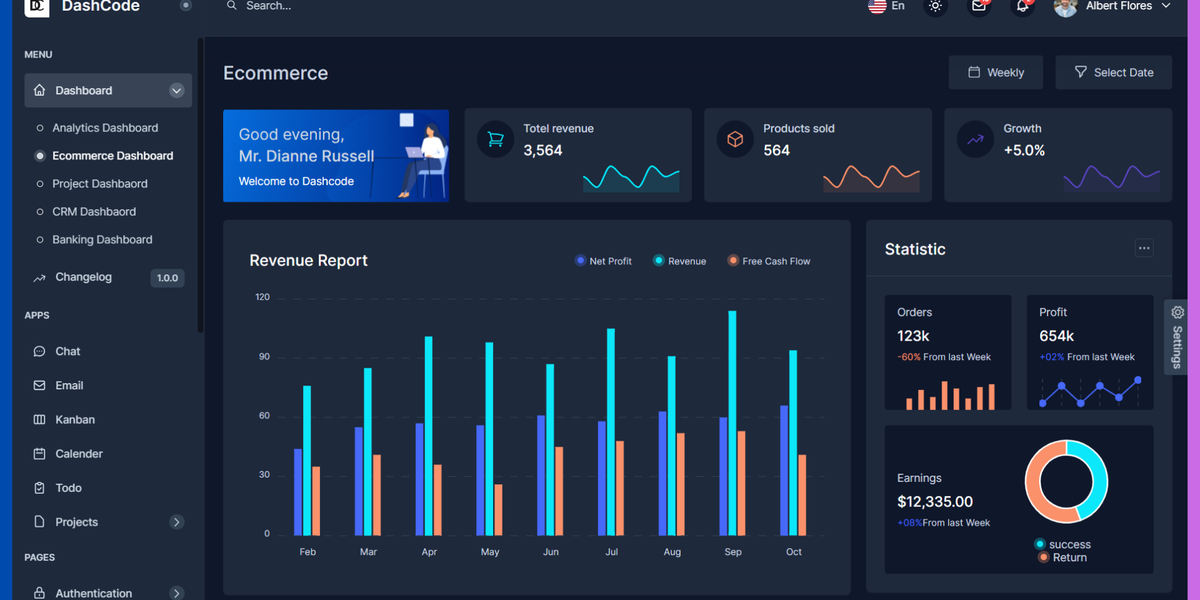Collapse the Dashboard menu section
1200x600 pixels.
tap(176, 90)
